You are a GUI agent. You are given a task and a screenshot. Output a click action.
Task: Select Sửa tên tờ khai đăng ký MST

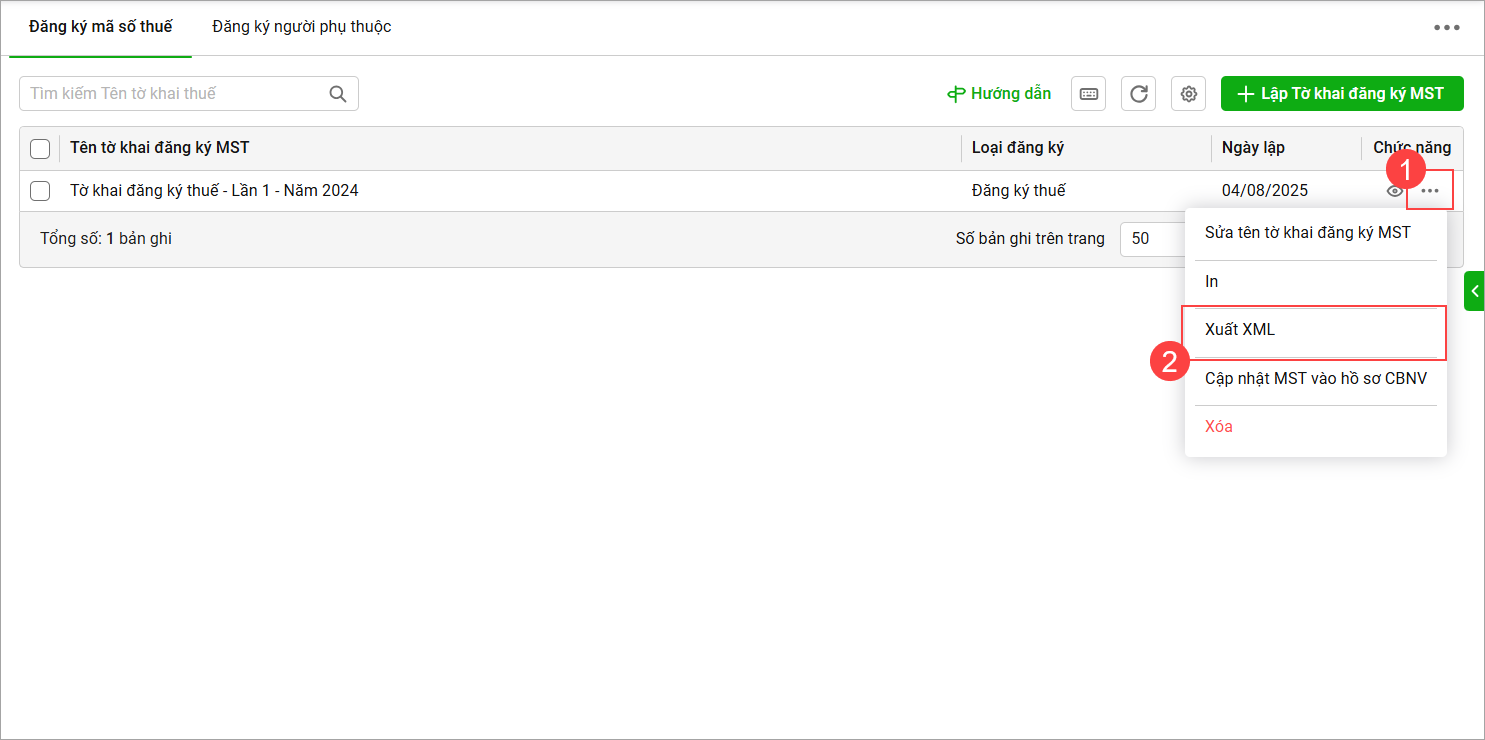click(x=1307, y=233)
